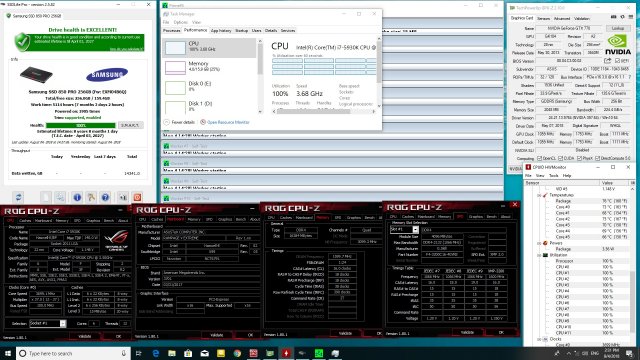Click the bus interface question mark in GPU-Z
Image resolution: width=640 pixels, height=360 pixels.
click(x=630, y=77)
